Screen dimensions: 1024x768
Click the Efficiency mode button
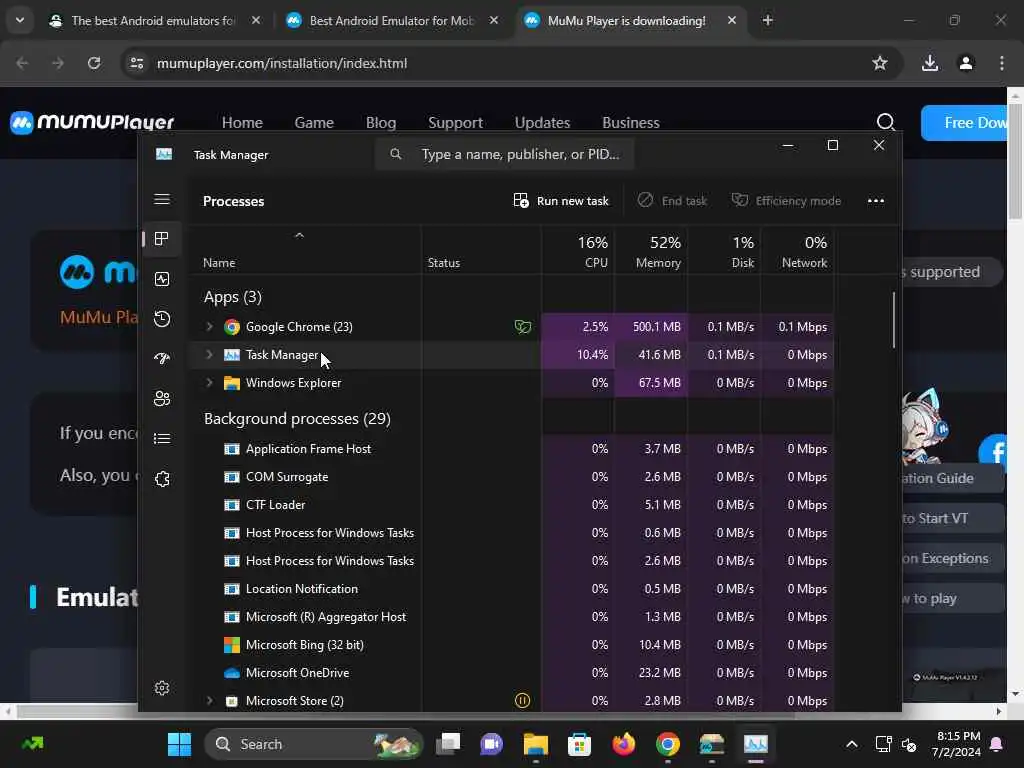pos(786,201)
